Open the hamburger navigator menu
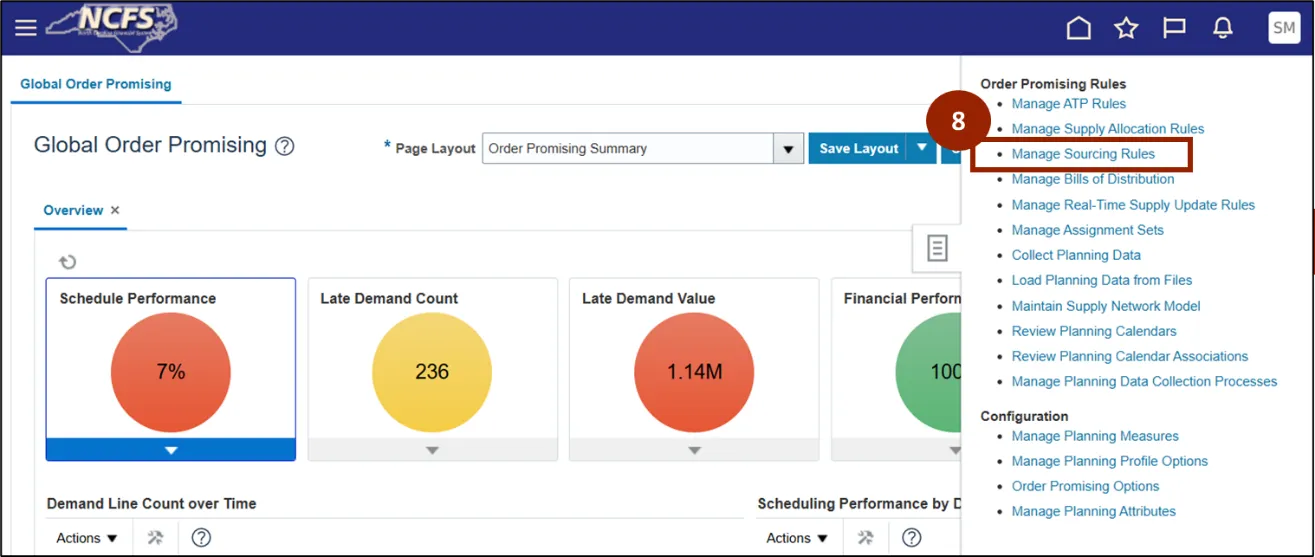This screenshot has width=1315, height=557. (25, 28)
